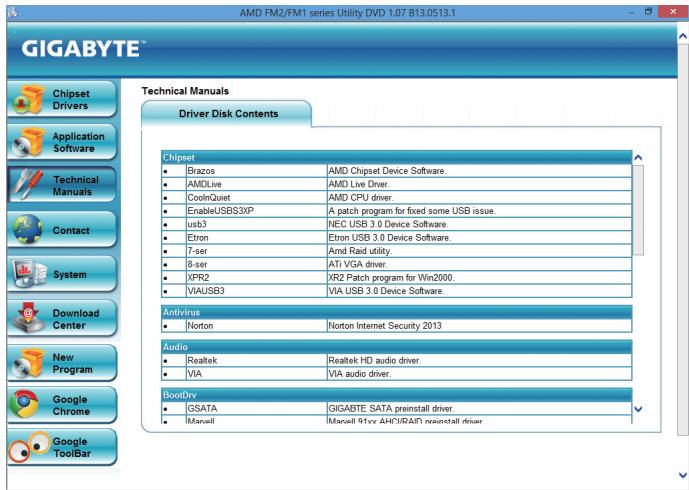The height and width of the screenshot is (490, 689).
Task: Close the Utility DVD window
Action: (x=673, y=12)
